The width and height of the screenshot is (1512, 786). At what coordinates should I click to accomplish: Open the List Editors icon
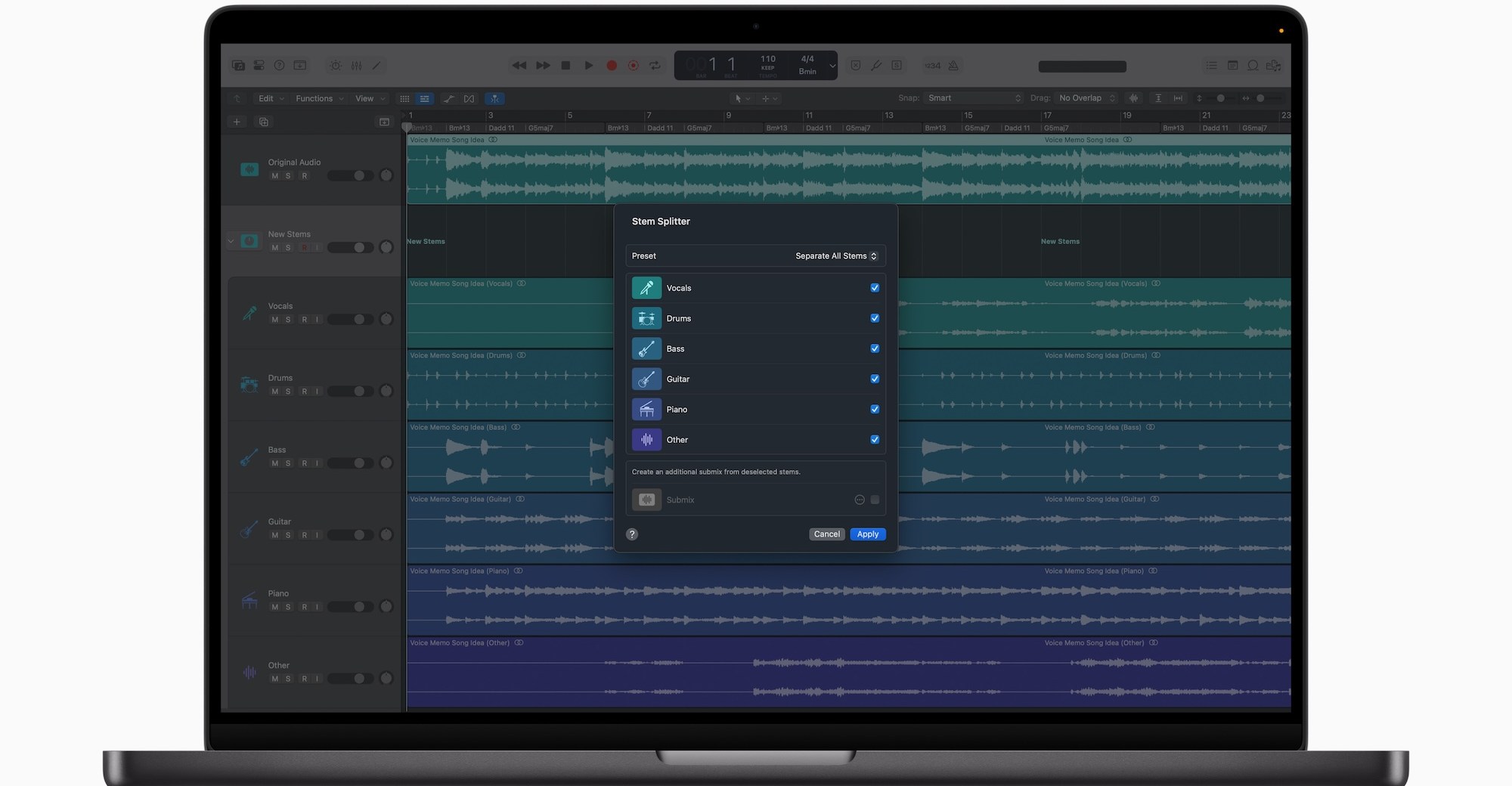click(x=1212, y=66)
